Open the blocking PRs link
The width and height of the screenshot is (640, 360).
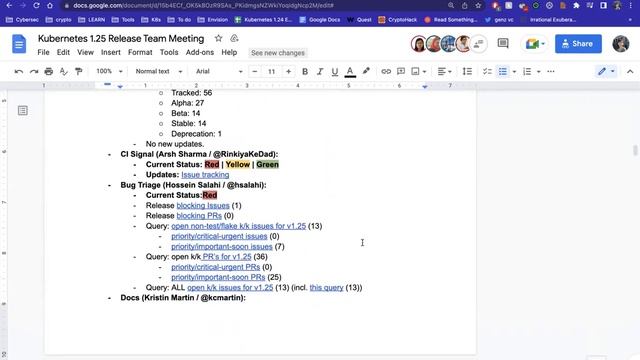pos(199,216)
